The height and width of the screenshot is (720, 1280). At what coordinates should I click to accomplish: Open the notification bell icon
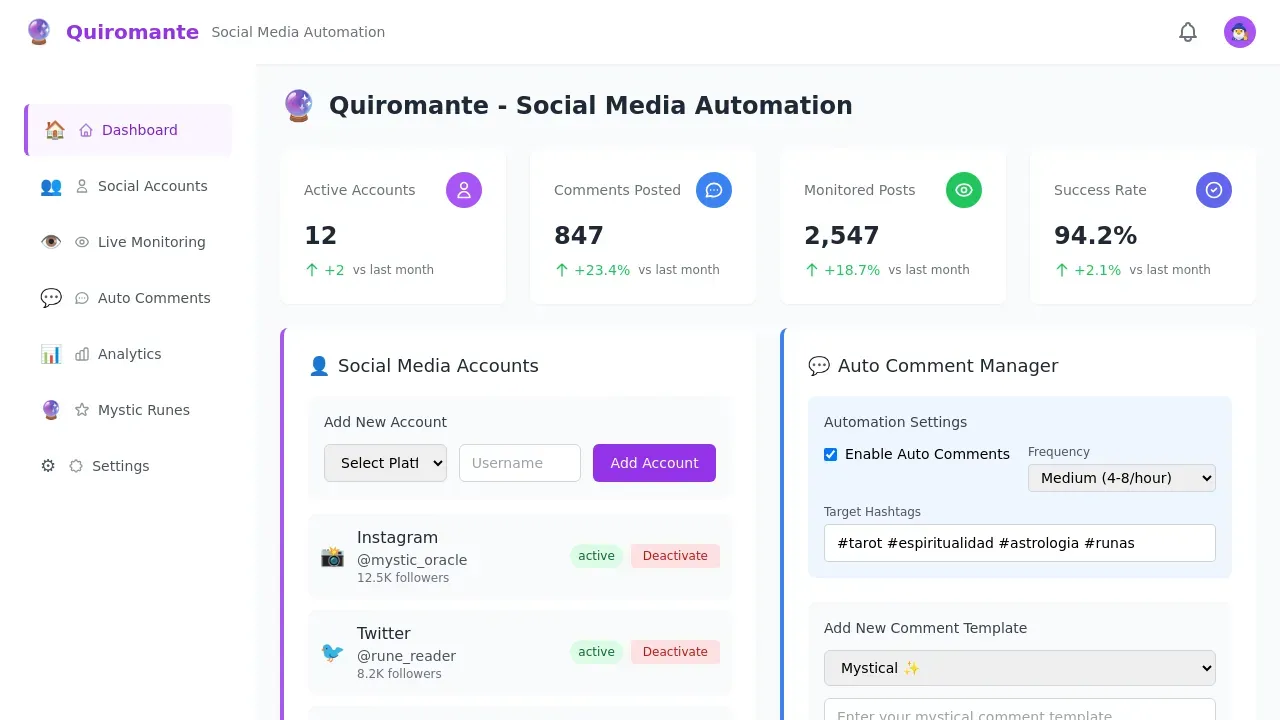point(1188,32)
